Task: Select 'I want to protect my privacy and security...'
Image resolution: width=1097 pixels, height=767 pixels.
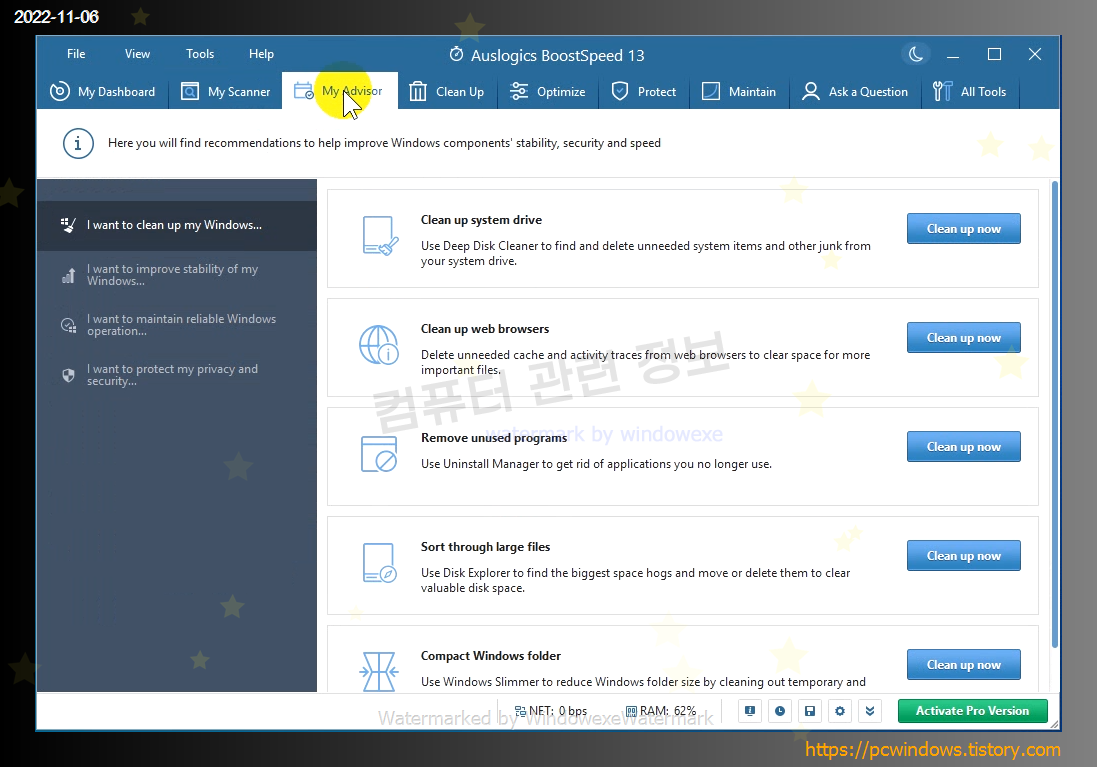Action: click(177, 375)
